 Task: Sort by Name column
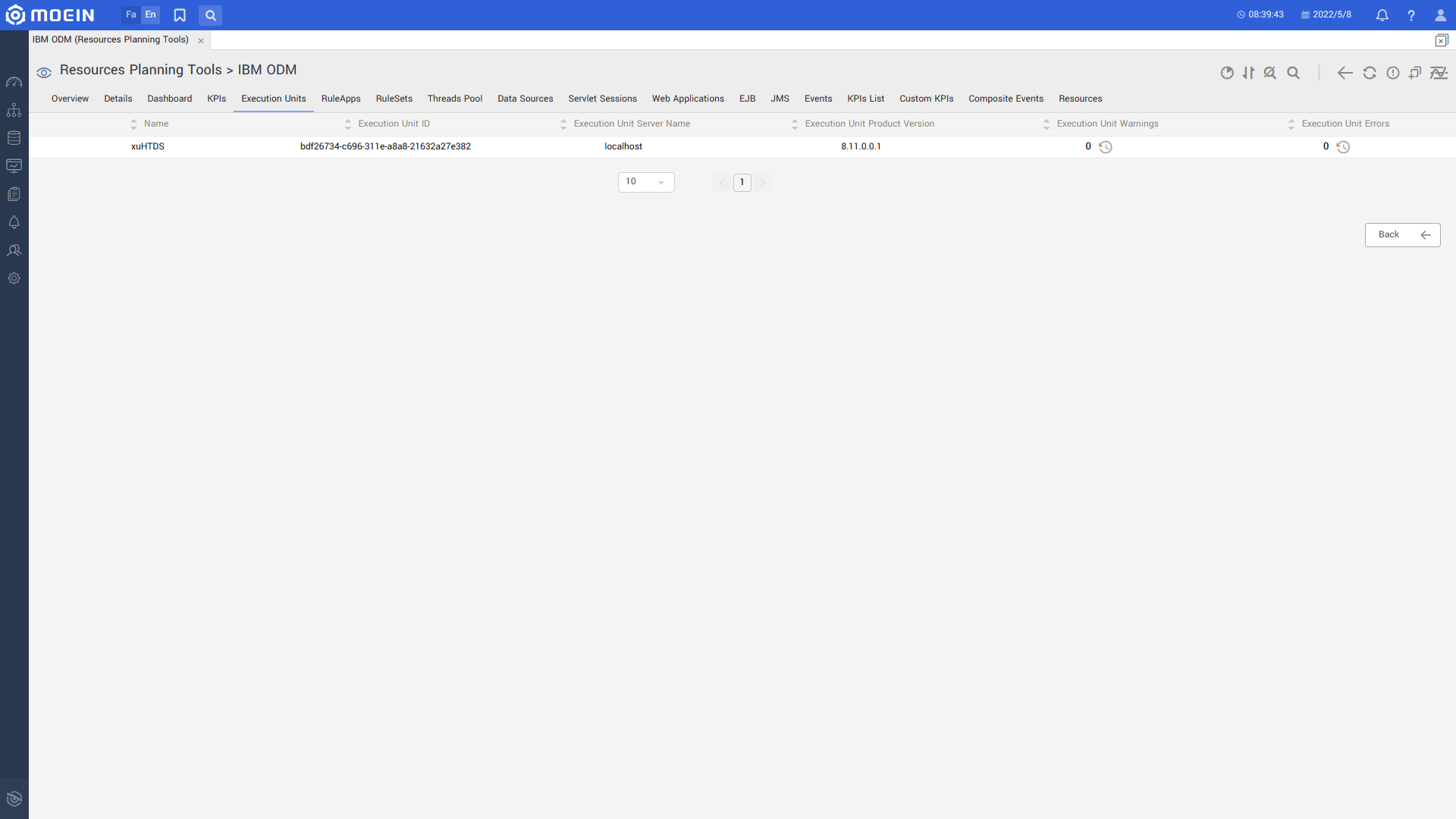click(133, 124)
